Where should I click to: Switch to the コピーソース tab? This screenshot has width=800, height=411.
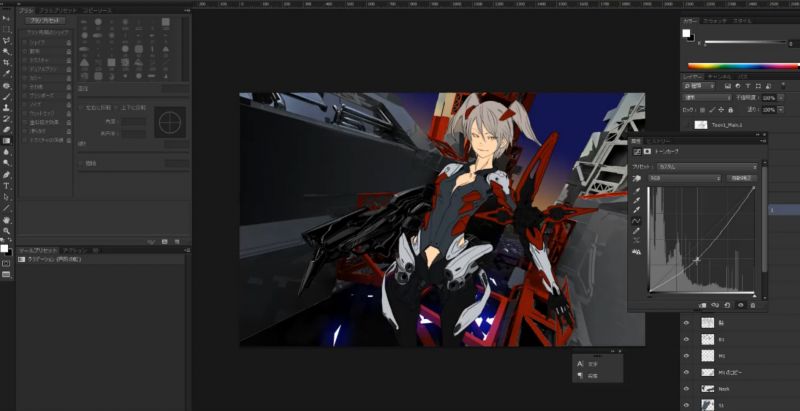[x=98, y=10]
